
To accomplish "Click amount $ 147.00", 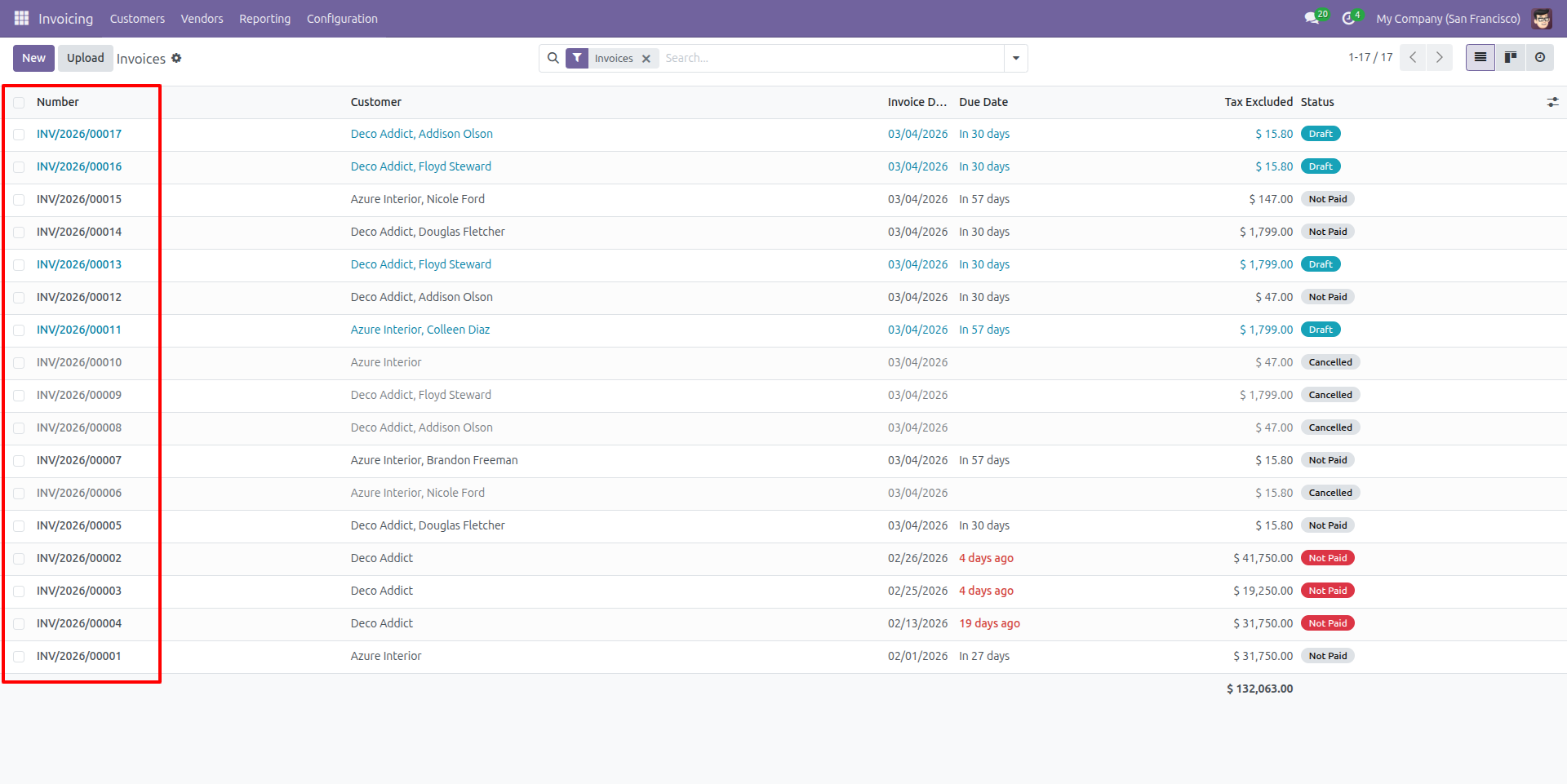I will pos(1271,199).
